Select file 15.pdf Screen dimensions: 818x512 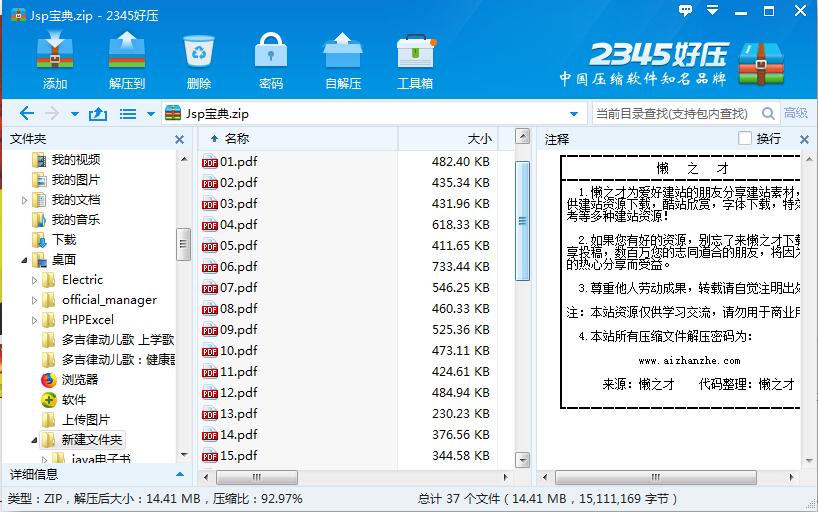[x=238, y=456]
